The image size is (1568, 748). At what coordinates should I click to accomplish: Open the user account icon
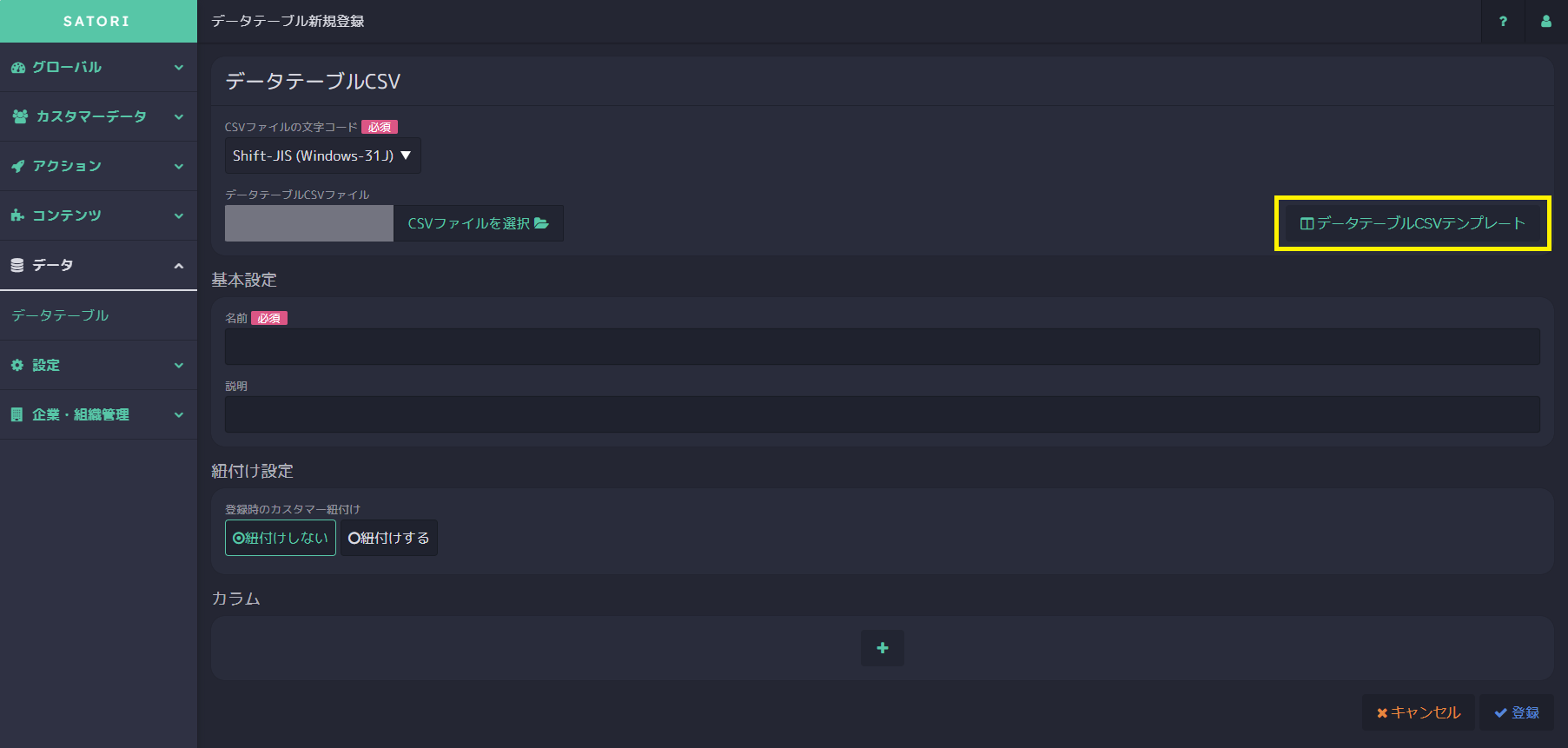pyautogui.click(x=1546, y=22)
